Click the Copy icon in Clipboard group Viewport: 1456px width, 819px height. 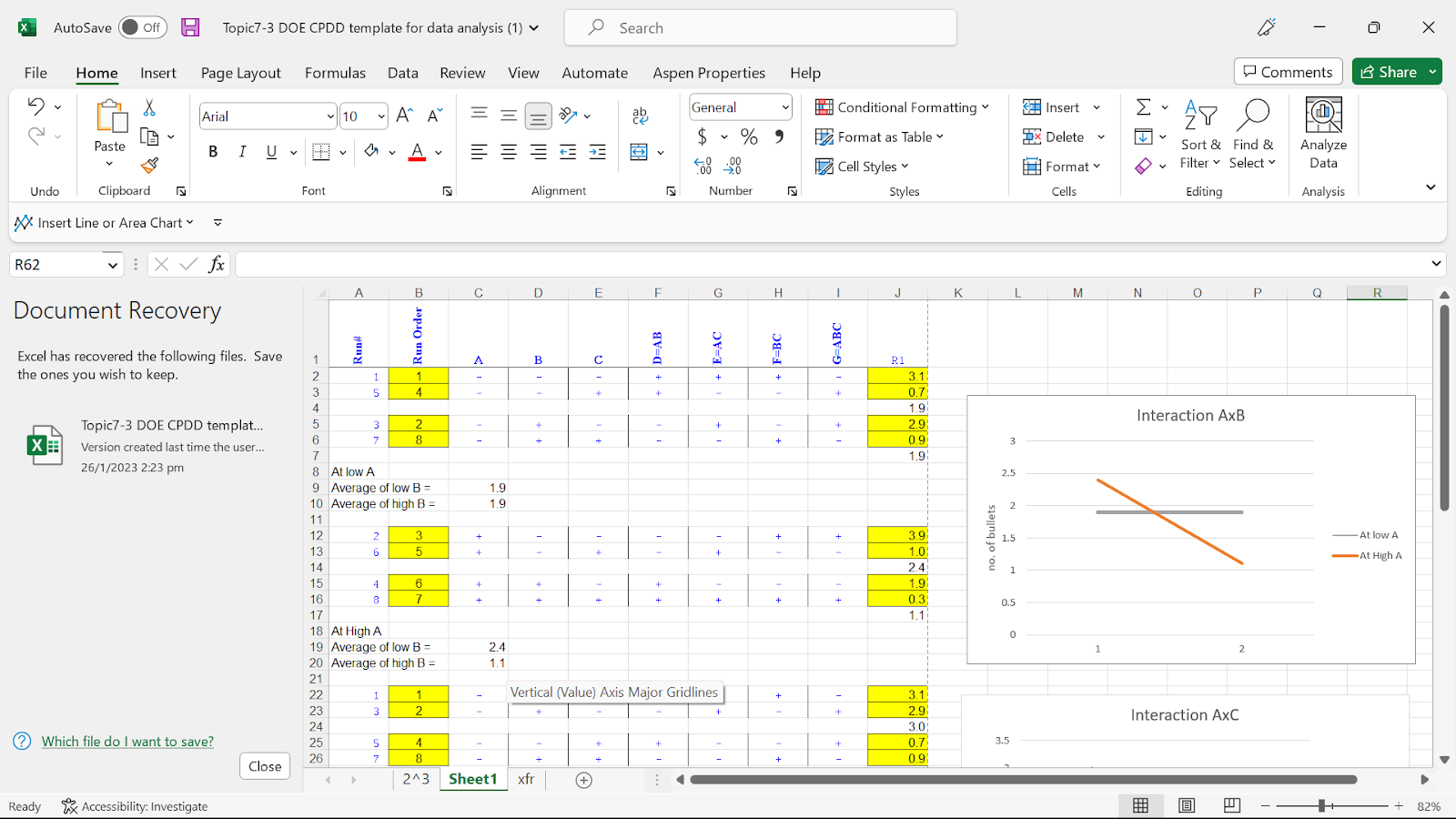[150, 136]
